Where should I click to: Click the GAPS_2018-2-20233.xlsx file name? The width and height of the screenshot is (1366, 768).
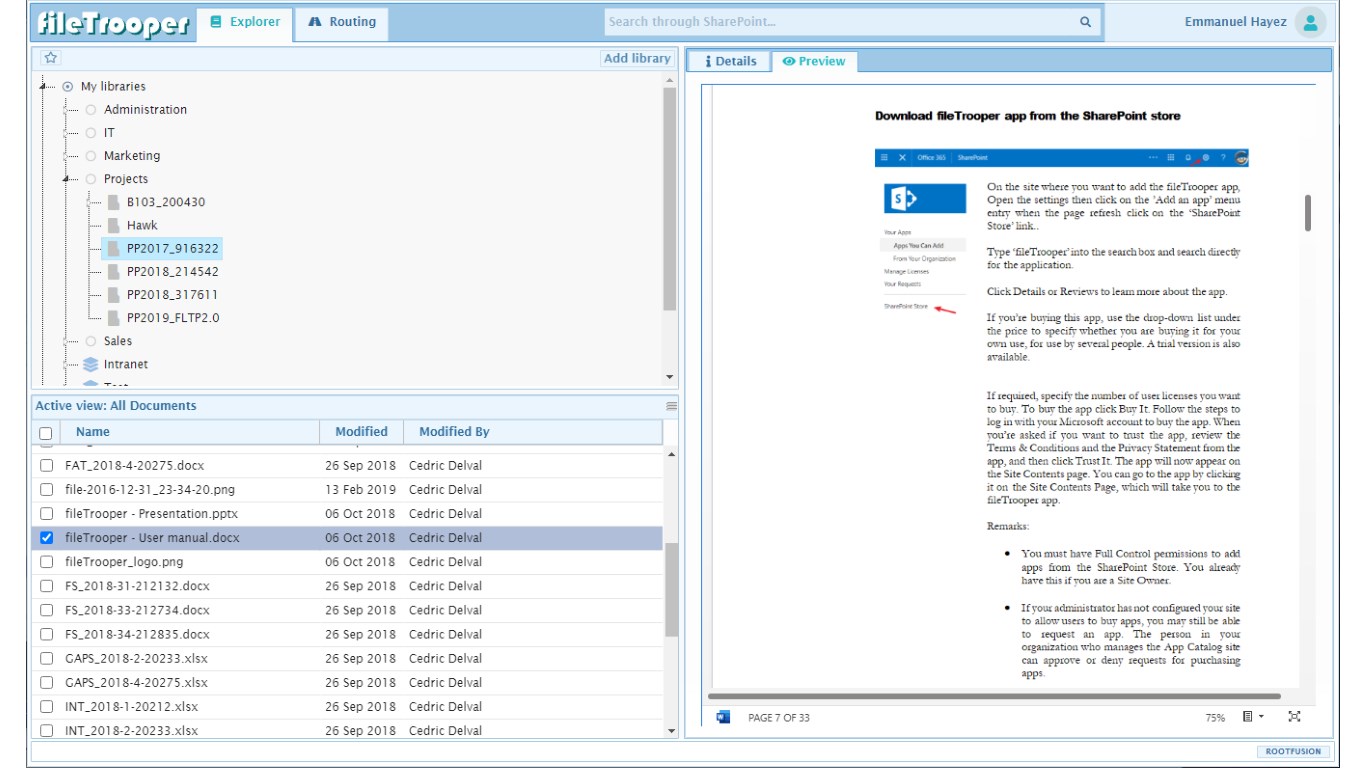click(x=136, y=659)
